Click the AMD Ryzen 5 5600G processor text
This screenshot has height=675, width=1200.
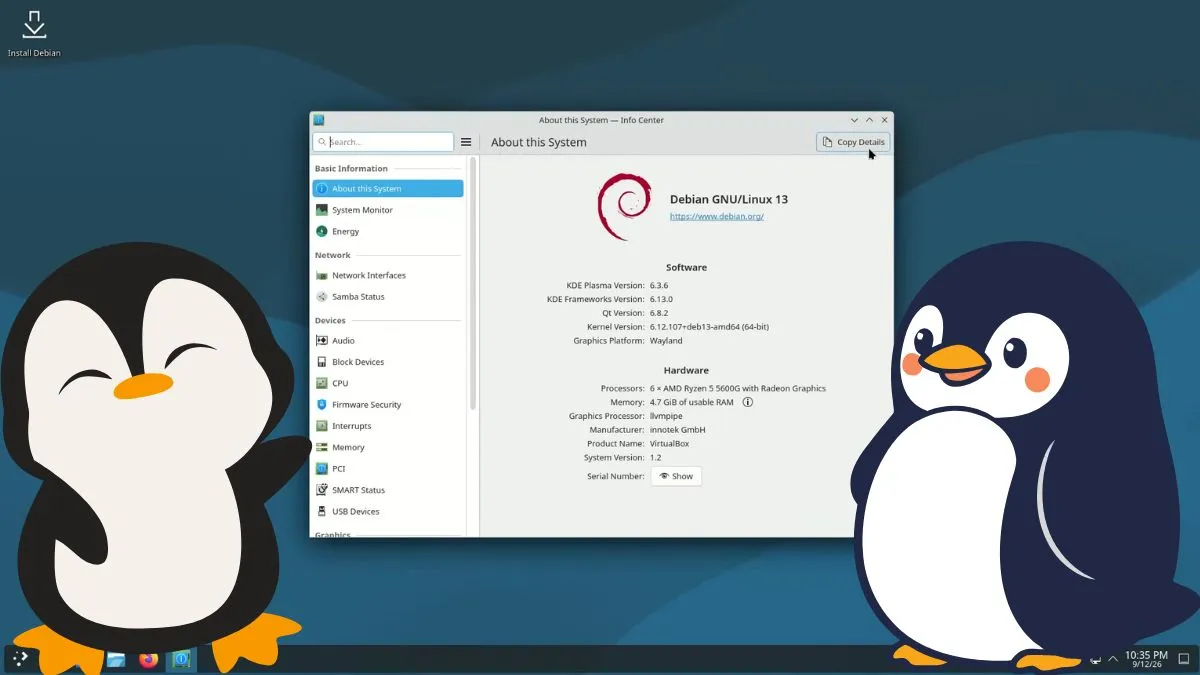click(738, 388)
